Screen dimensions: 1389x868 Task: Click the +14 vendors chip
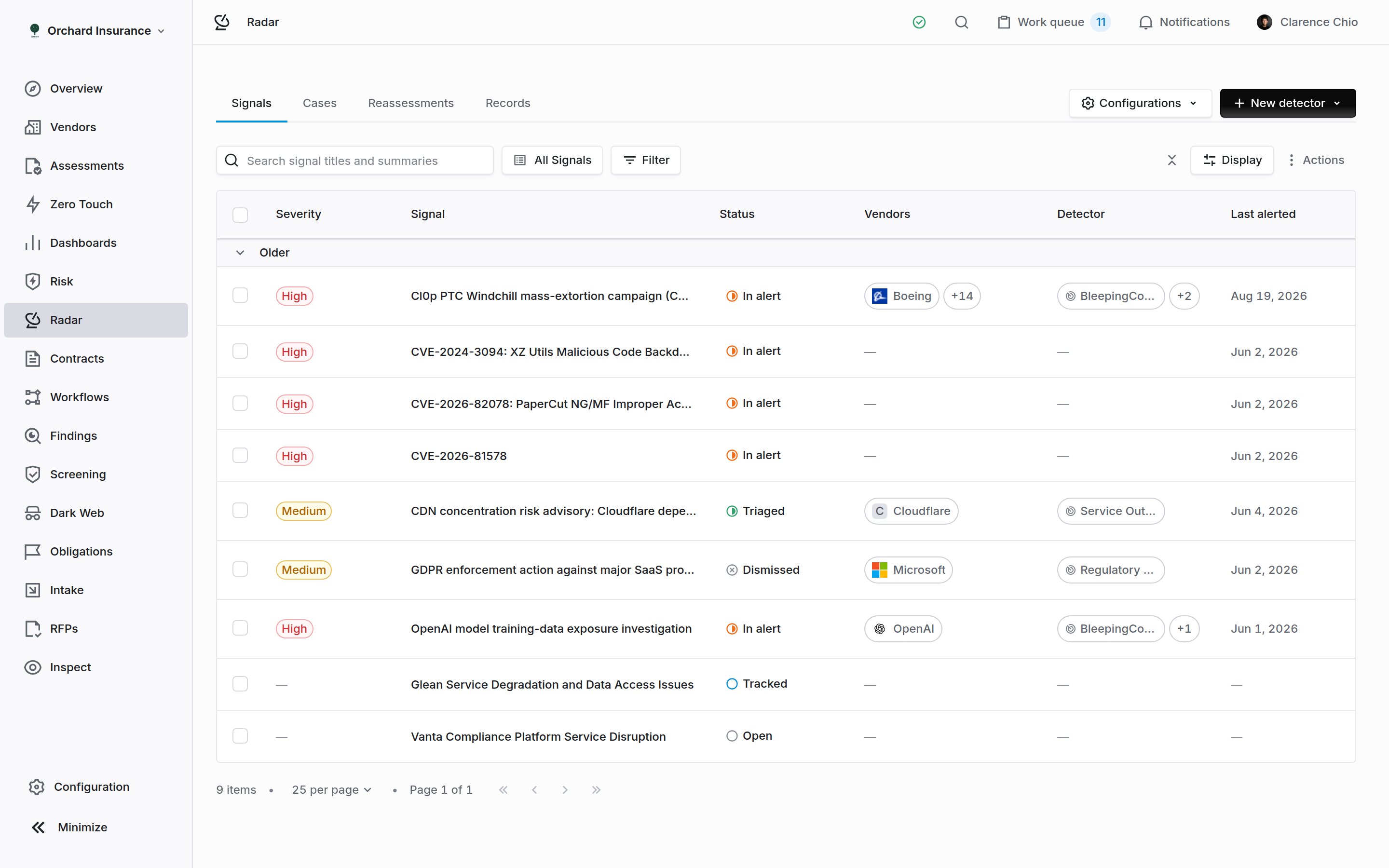[962, 296]
